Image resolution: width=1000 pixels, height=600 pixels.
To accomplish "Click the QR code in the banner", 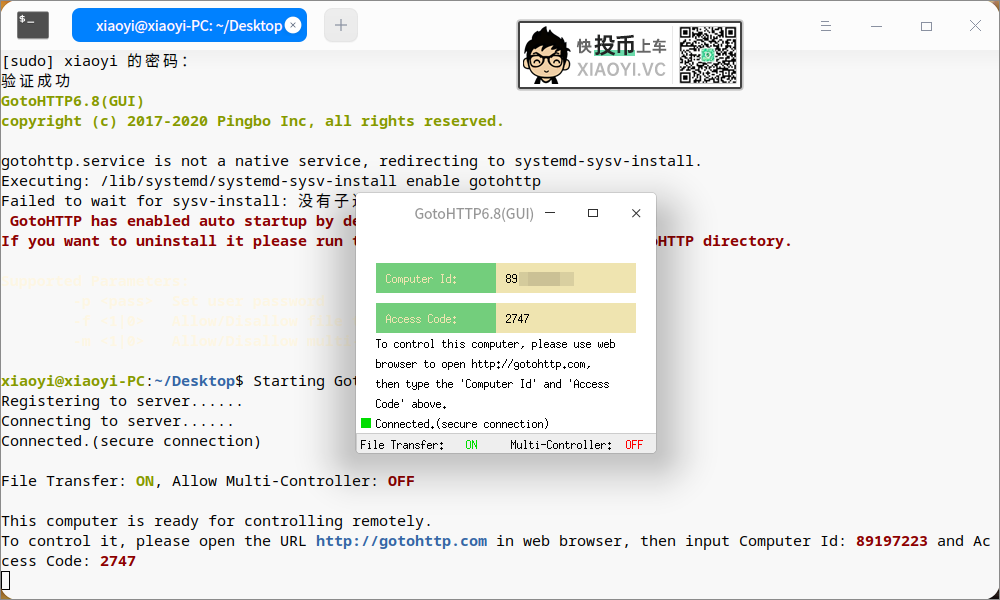I will click(707, 55).
